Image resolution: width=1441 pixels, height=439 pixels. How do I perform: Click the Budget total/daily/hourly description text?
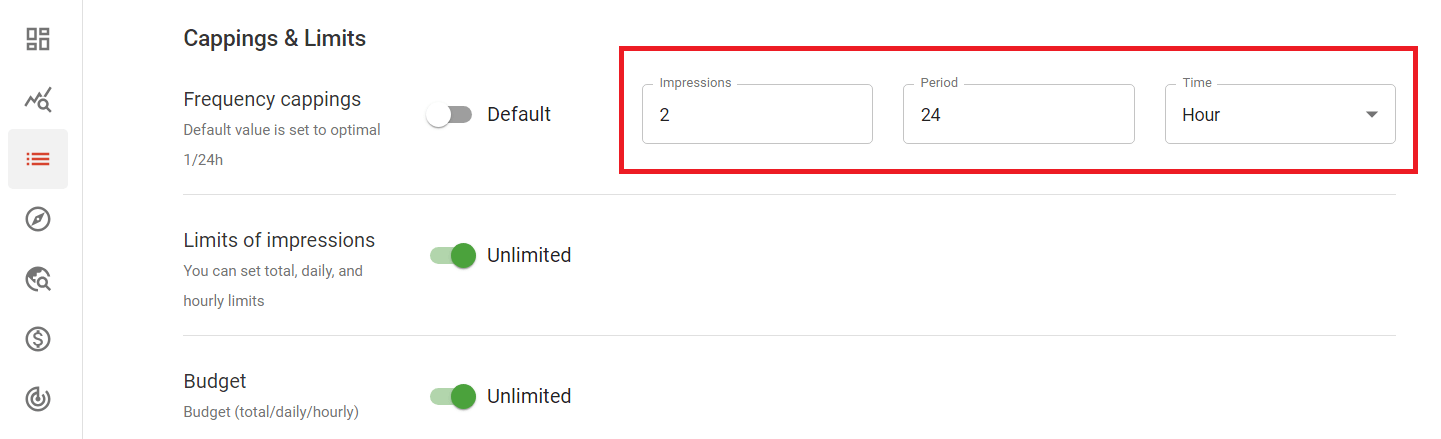[271, 411]
